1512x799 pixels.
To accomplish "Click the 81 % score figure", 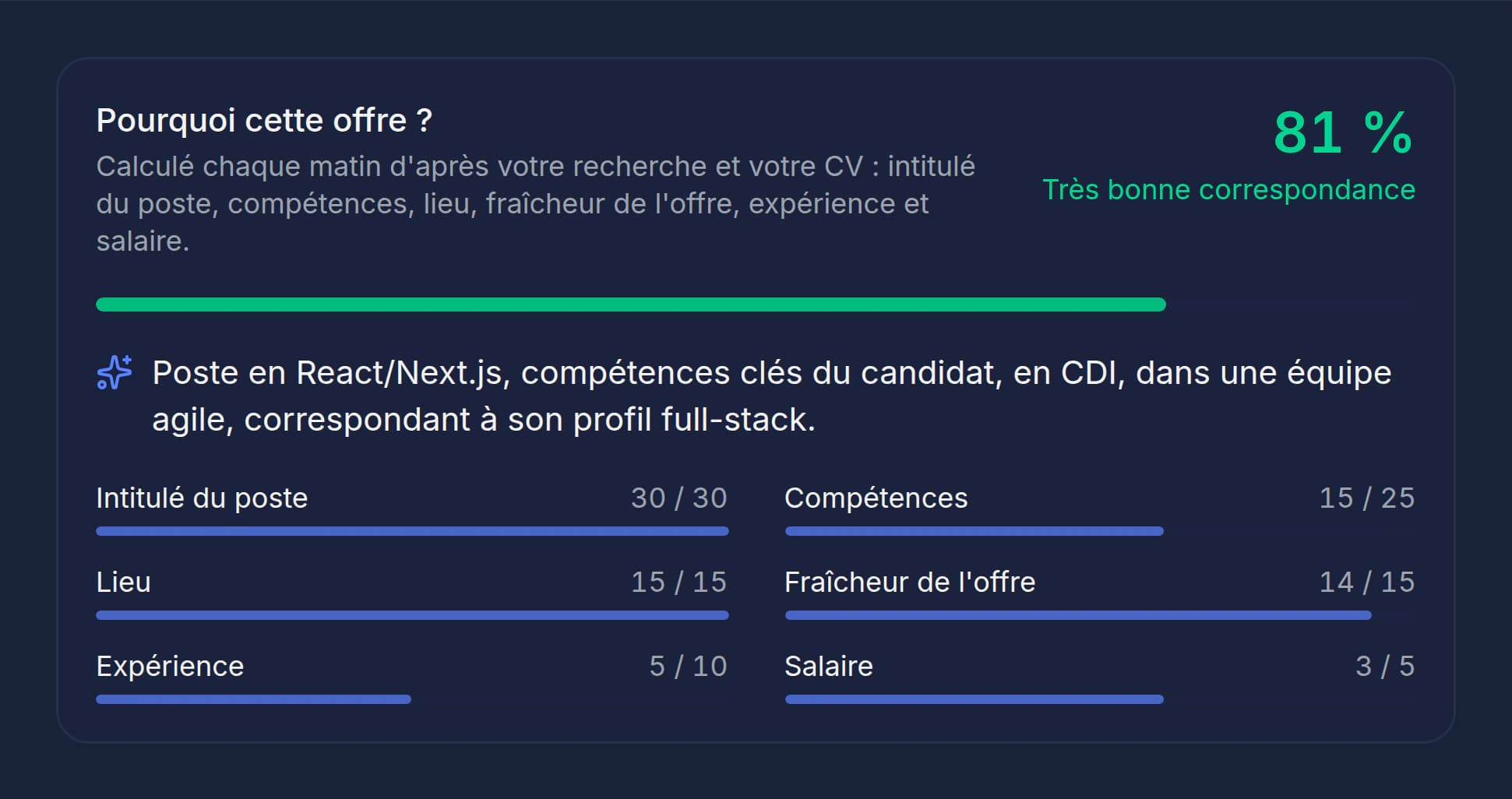I will 1343,132.
